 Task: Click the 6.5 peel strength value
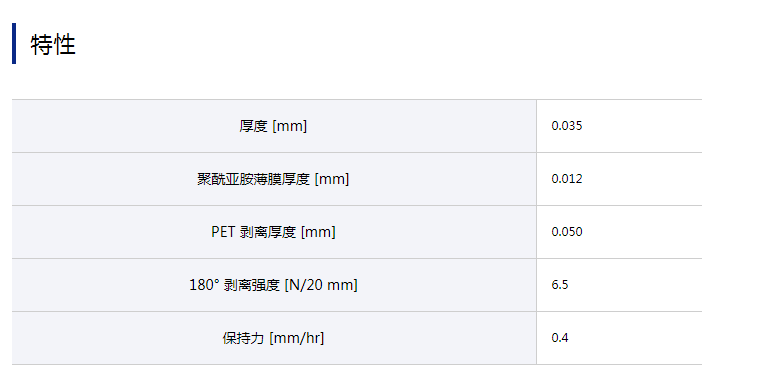(560, 285)
